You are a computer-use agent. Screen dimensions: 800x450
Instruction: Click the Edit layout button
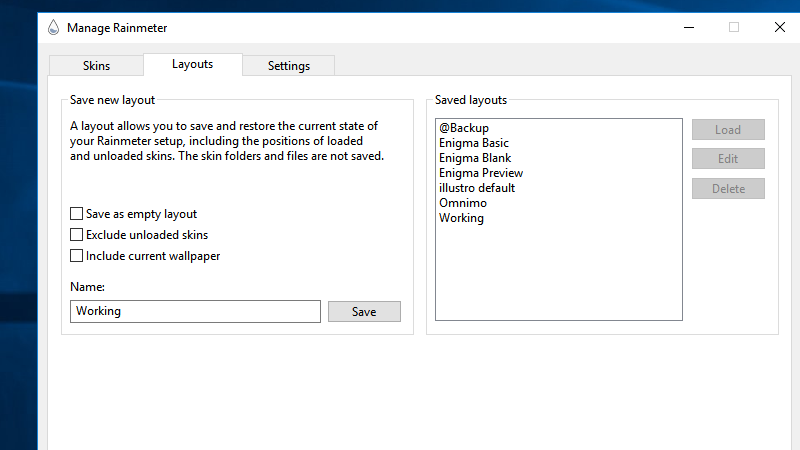(x=728, y=159)
